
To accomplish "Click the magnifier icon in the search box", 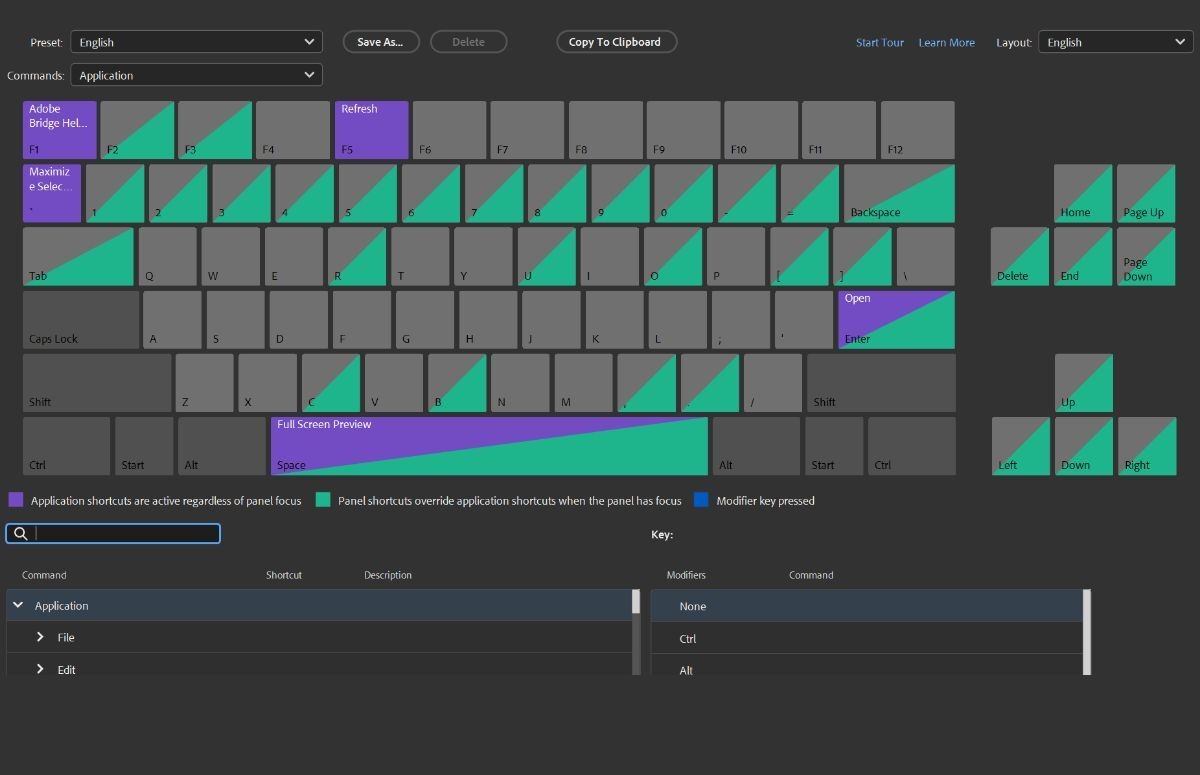I will coord(21,533).
